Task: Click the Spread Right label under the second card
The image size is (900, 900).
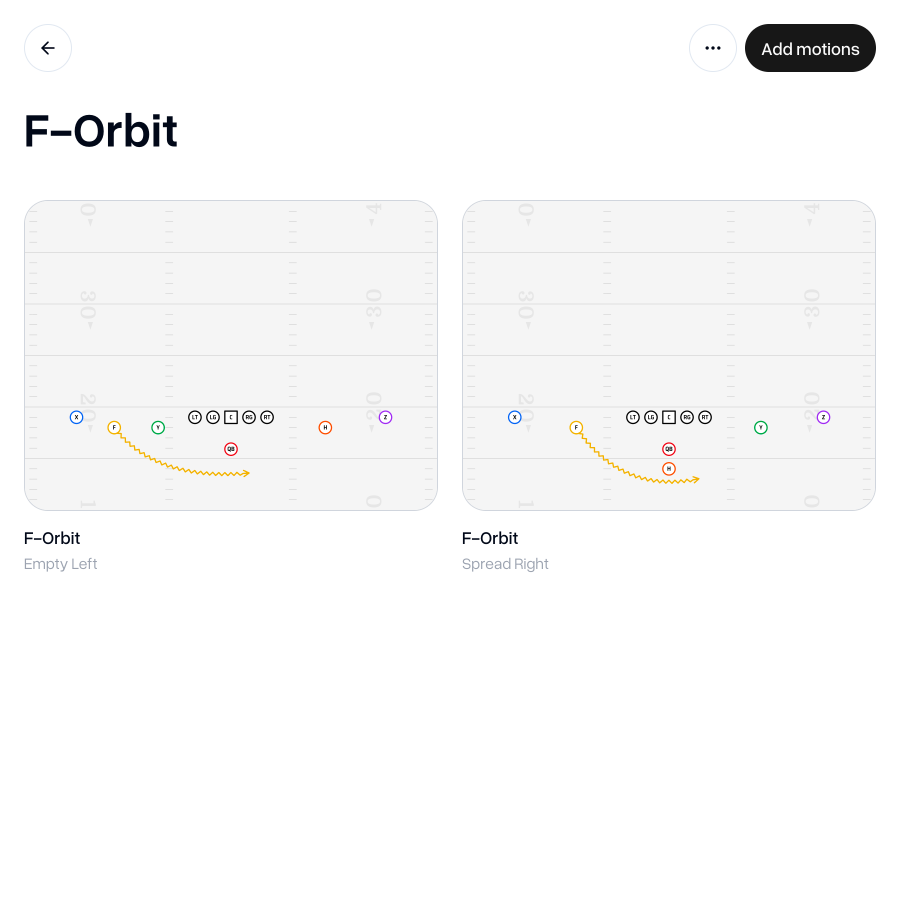Action: pos(505,564)
